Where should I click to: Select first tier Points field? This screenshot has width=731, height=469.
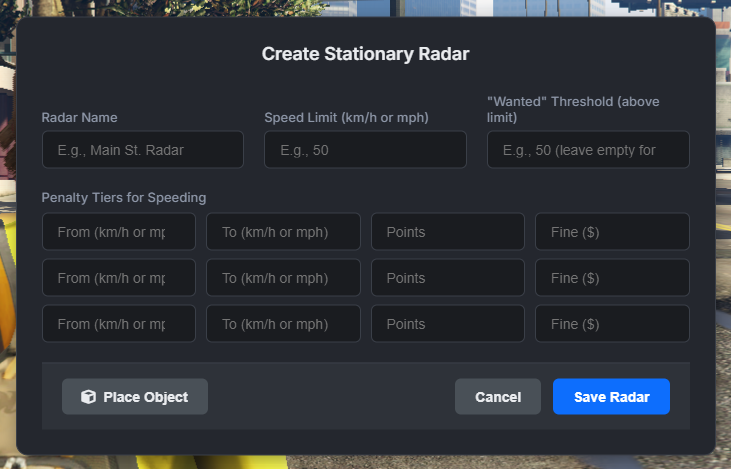(448, 232)
